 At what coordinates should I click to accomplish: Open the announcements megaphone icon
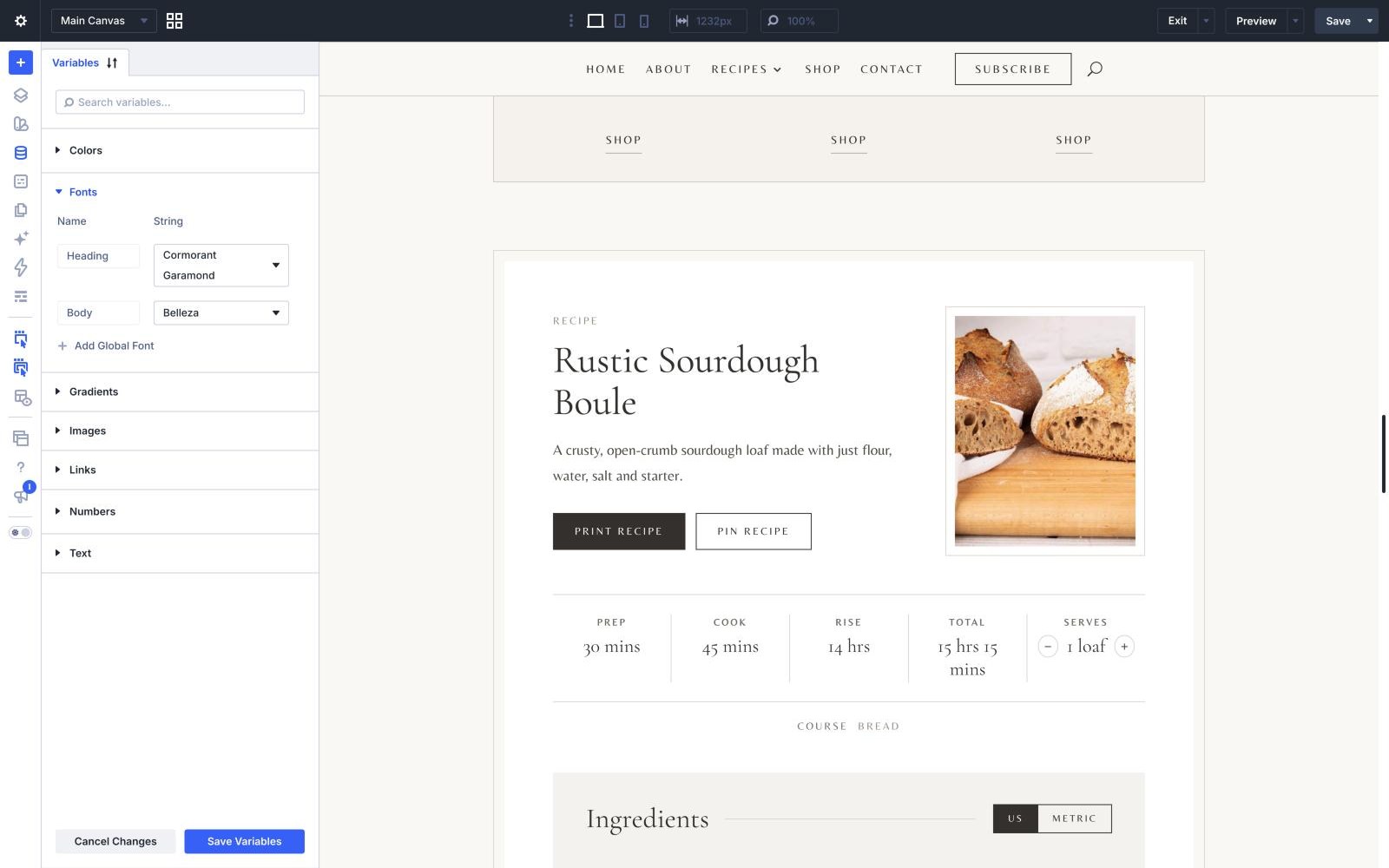(x=21, y=496)
